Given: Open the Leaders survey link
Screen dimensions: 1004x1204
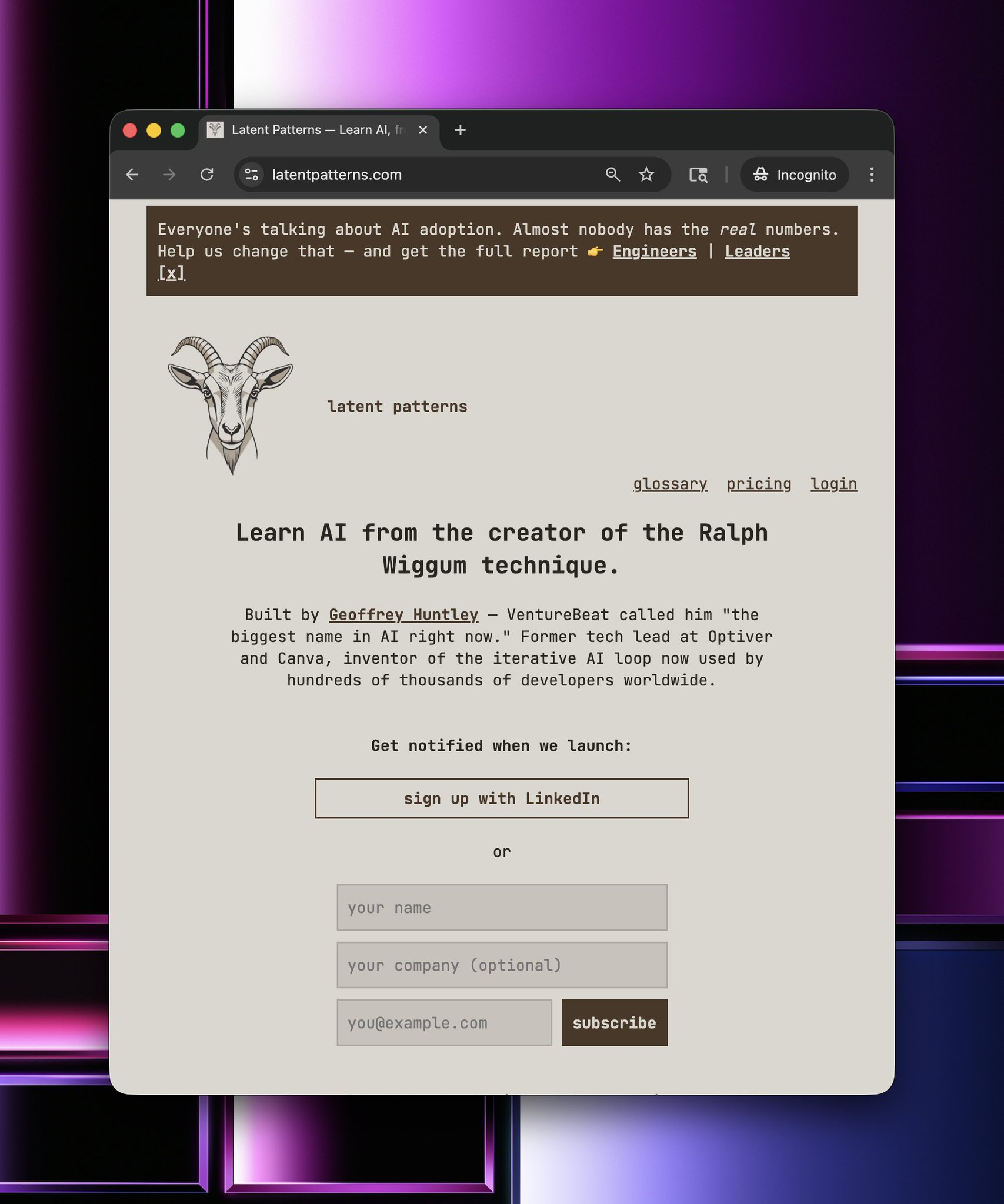Looking at the screenshot, I should point(757,252).
